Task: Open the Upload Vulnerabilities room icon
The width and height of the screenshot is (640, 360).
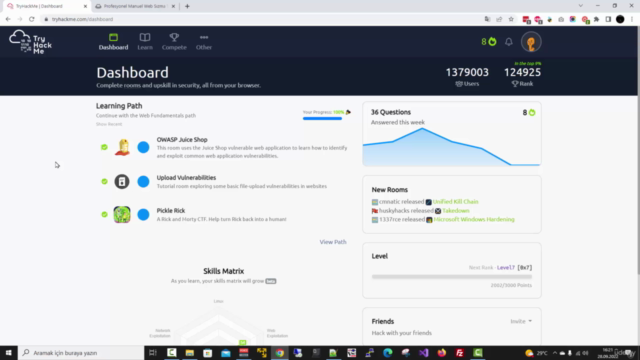Action: pyautogui.click(x=122, y=182)
